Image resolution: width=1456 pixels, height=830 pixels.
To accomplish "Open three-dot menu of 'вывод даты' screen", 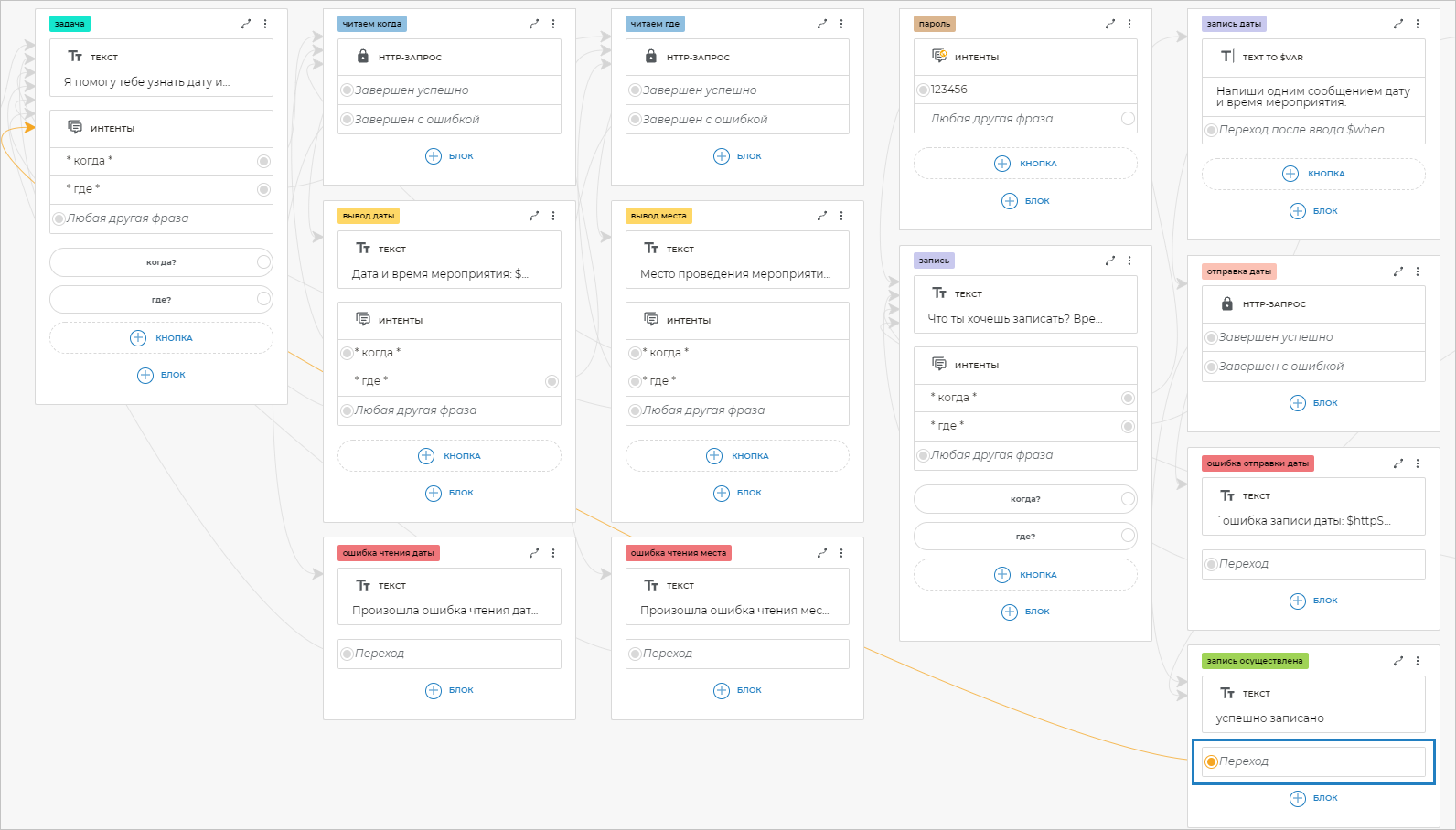I will click(553, 216).
